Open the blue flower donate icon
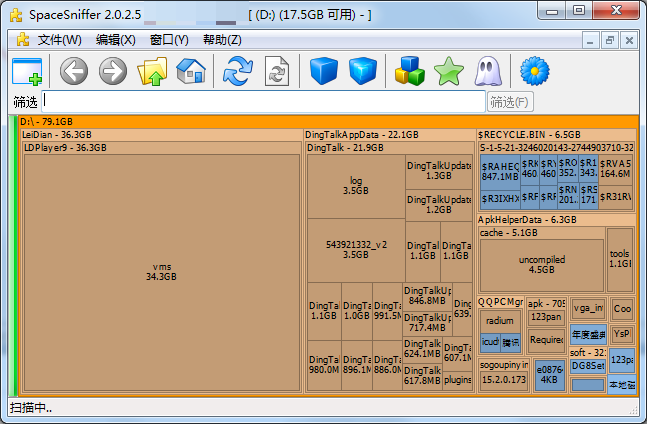Image resolution: width=647 pixels, height=424 pixels. coord(535,71)
